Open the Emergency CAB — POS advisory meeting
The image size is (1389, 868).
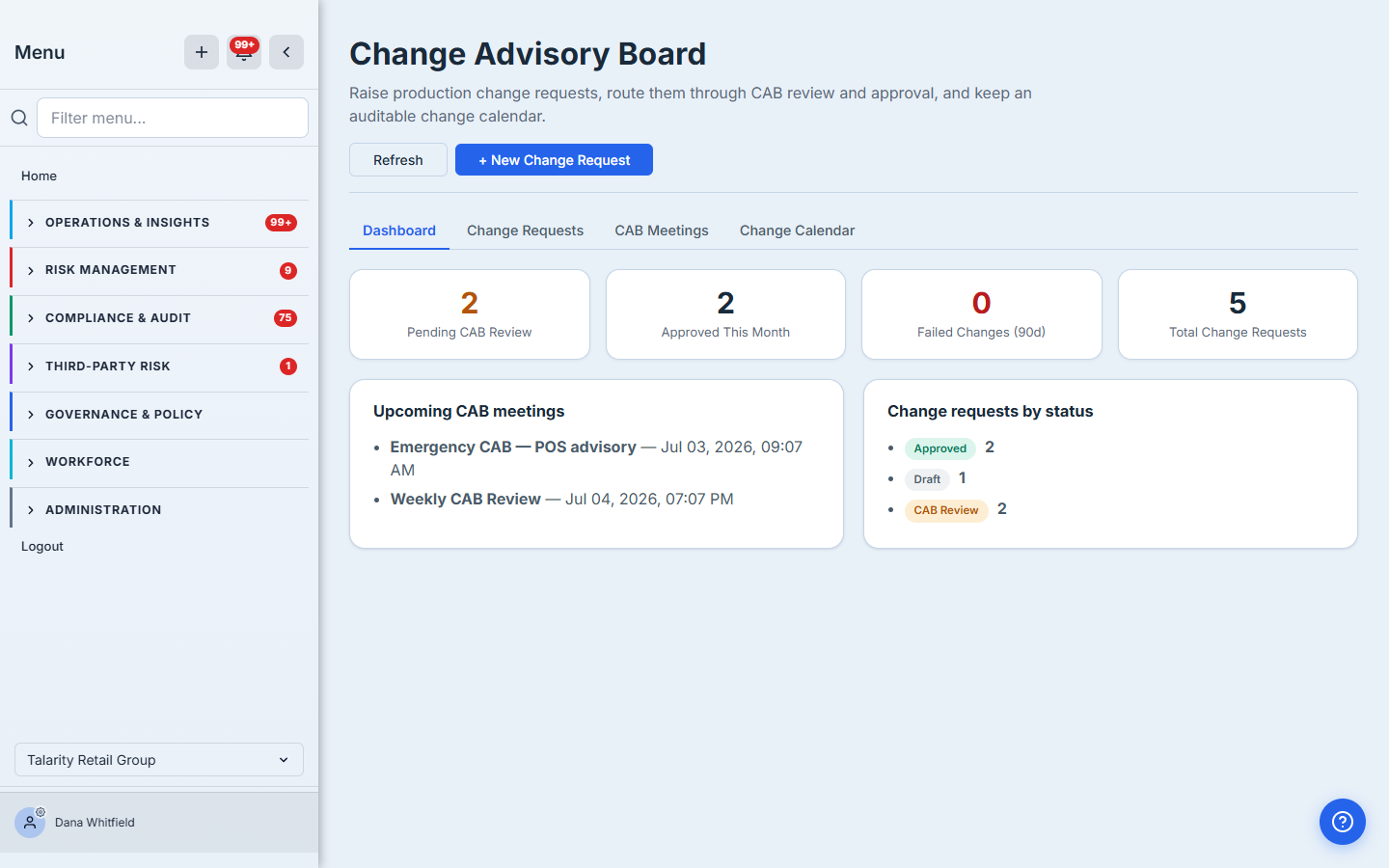(513, 448)
